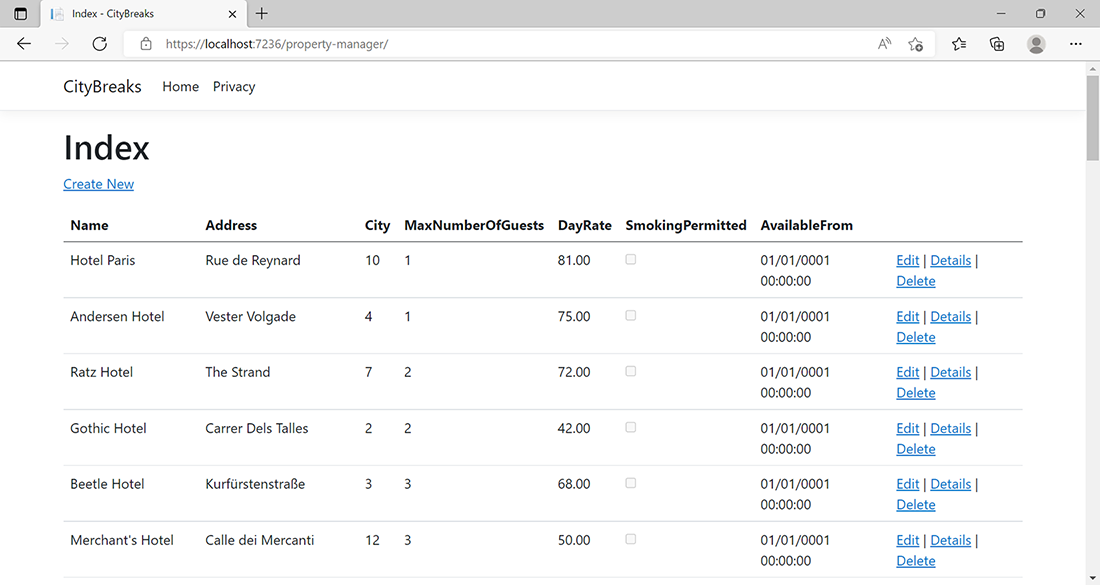1100x585 pixels.
Task: Click the SmokingPermitted column header
Action: pyautogui.click(x=686, y=225)
